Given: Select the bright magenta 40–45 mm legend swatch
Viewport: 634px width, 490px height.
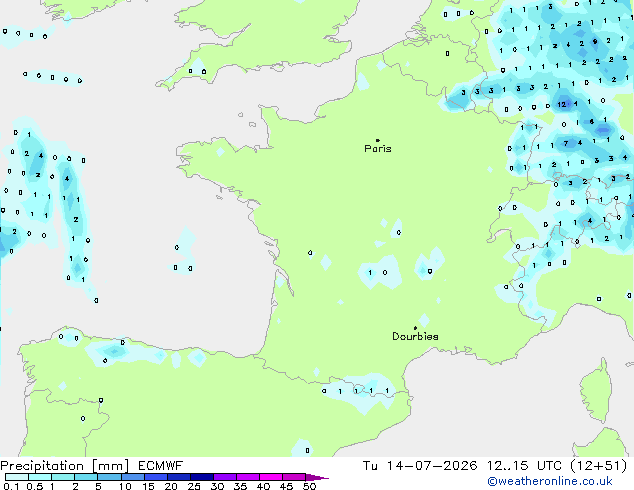Looking at the screenshot, I should point(271,477).
